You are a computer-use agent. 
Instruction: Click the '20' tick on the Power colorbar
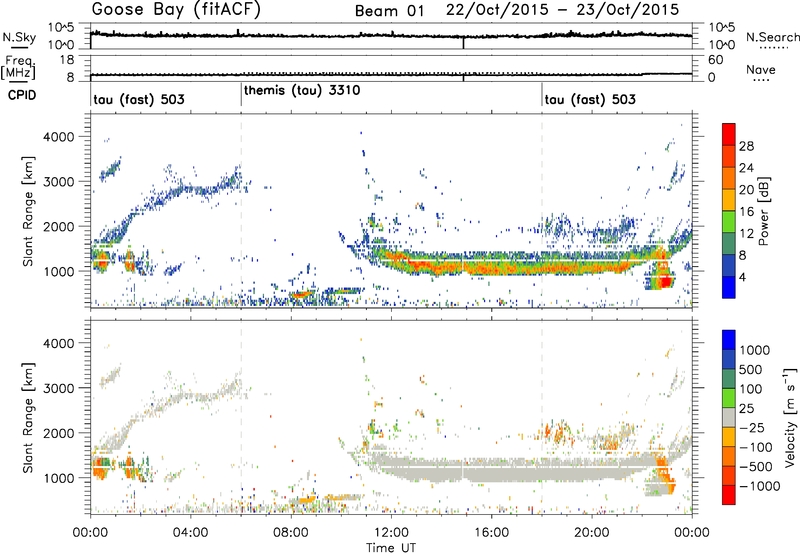click(x=746, y=190)
